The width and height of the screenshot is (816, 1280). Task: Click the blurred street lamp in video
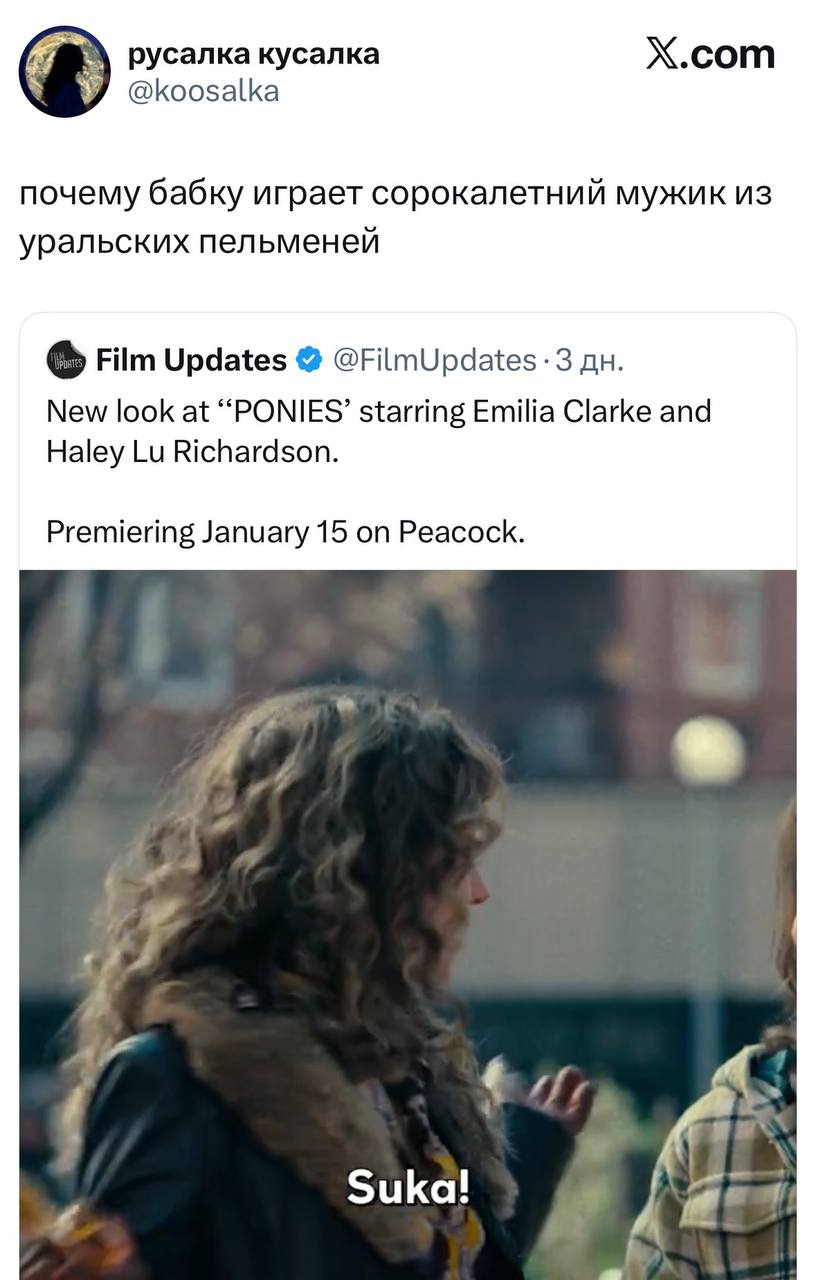708,752
